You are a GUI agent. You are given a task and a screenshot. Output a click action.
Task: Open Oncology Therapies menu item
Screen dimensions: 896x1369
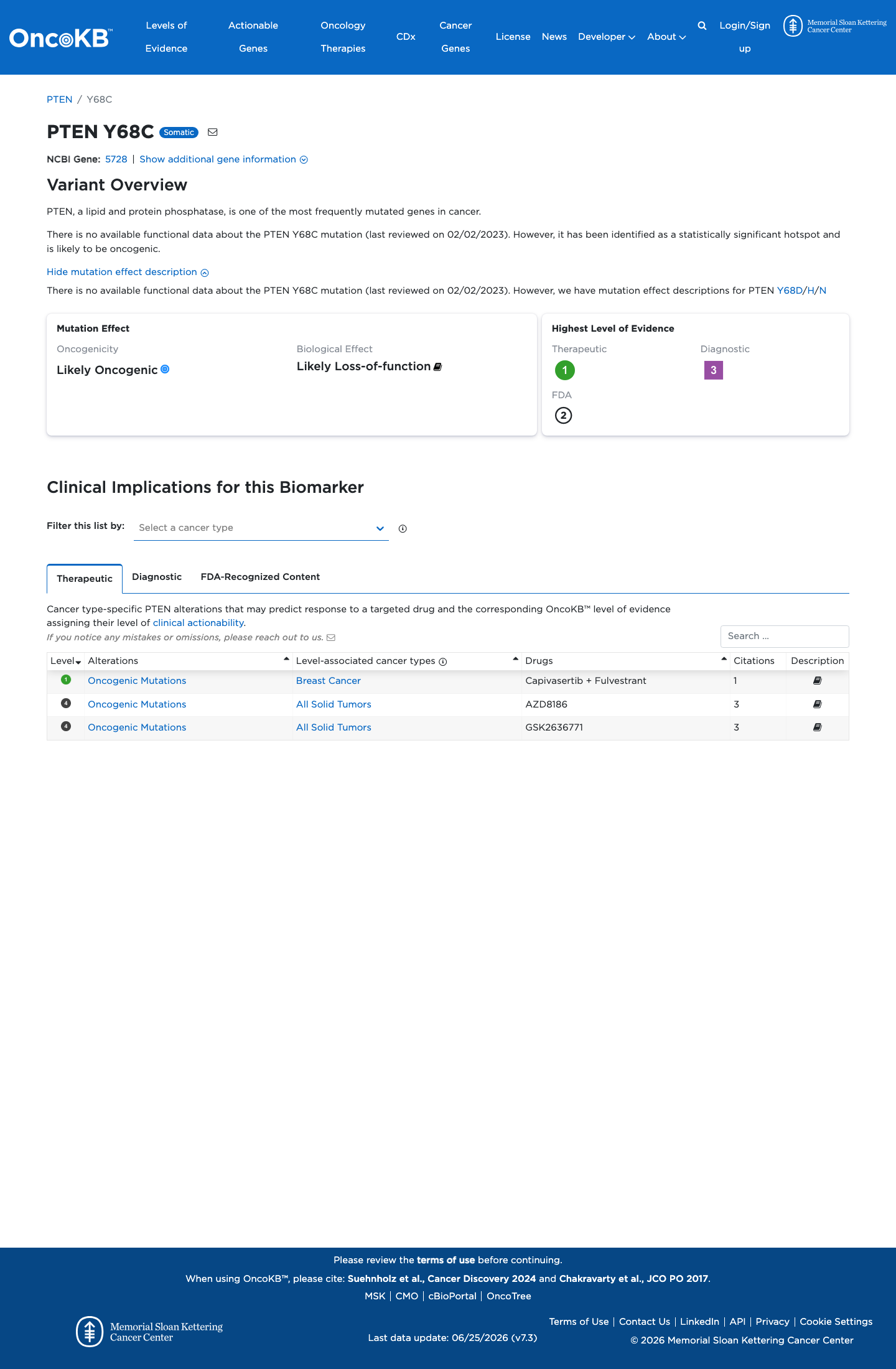point(343,37)
